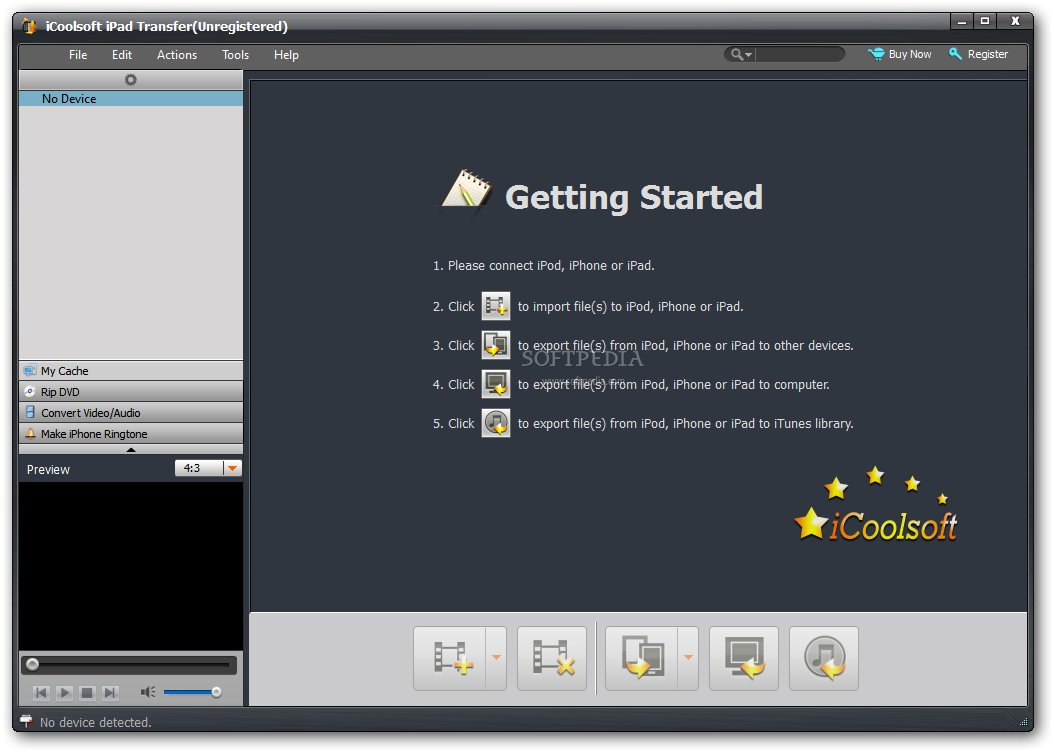Click the 'Please connect iPod, iPhone or iPad.' text

551,265
